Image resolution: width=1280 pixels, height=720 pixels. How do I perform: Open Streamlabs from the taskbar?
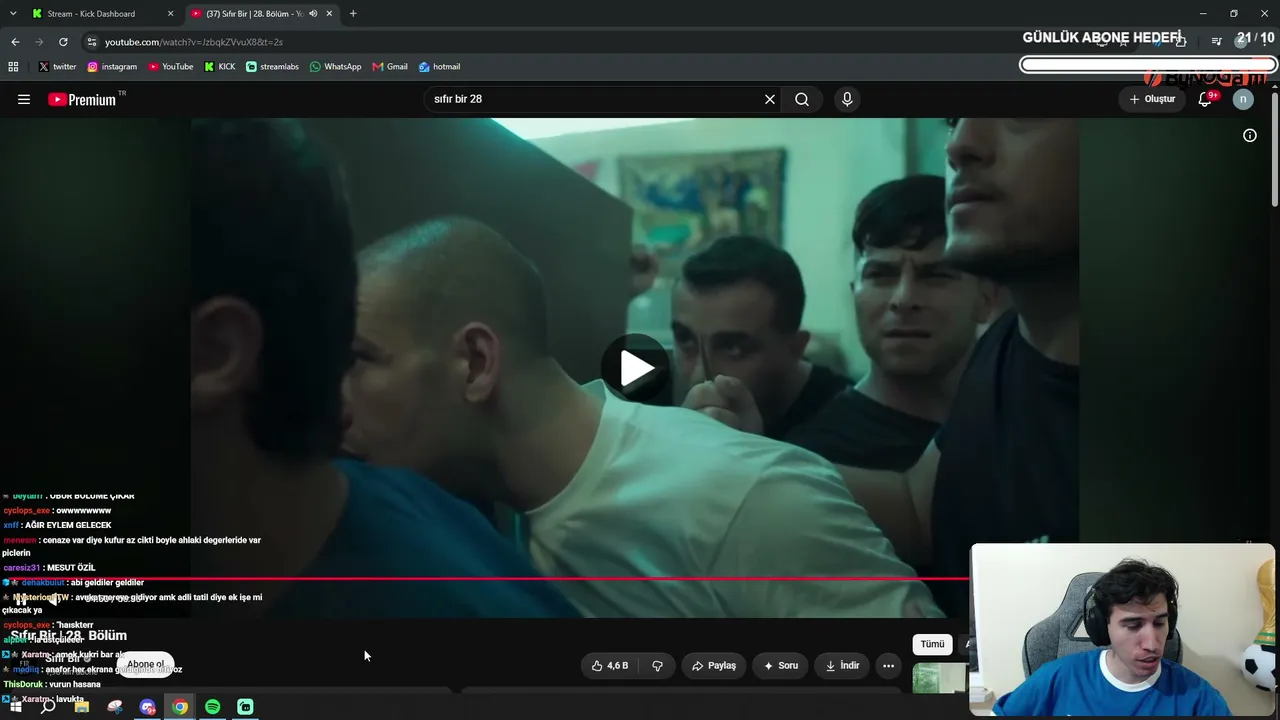(x=246, y=707)
